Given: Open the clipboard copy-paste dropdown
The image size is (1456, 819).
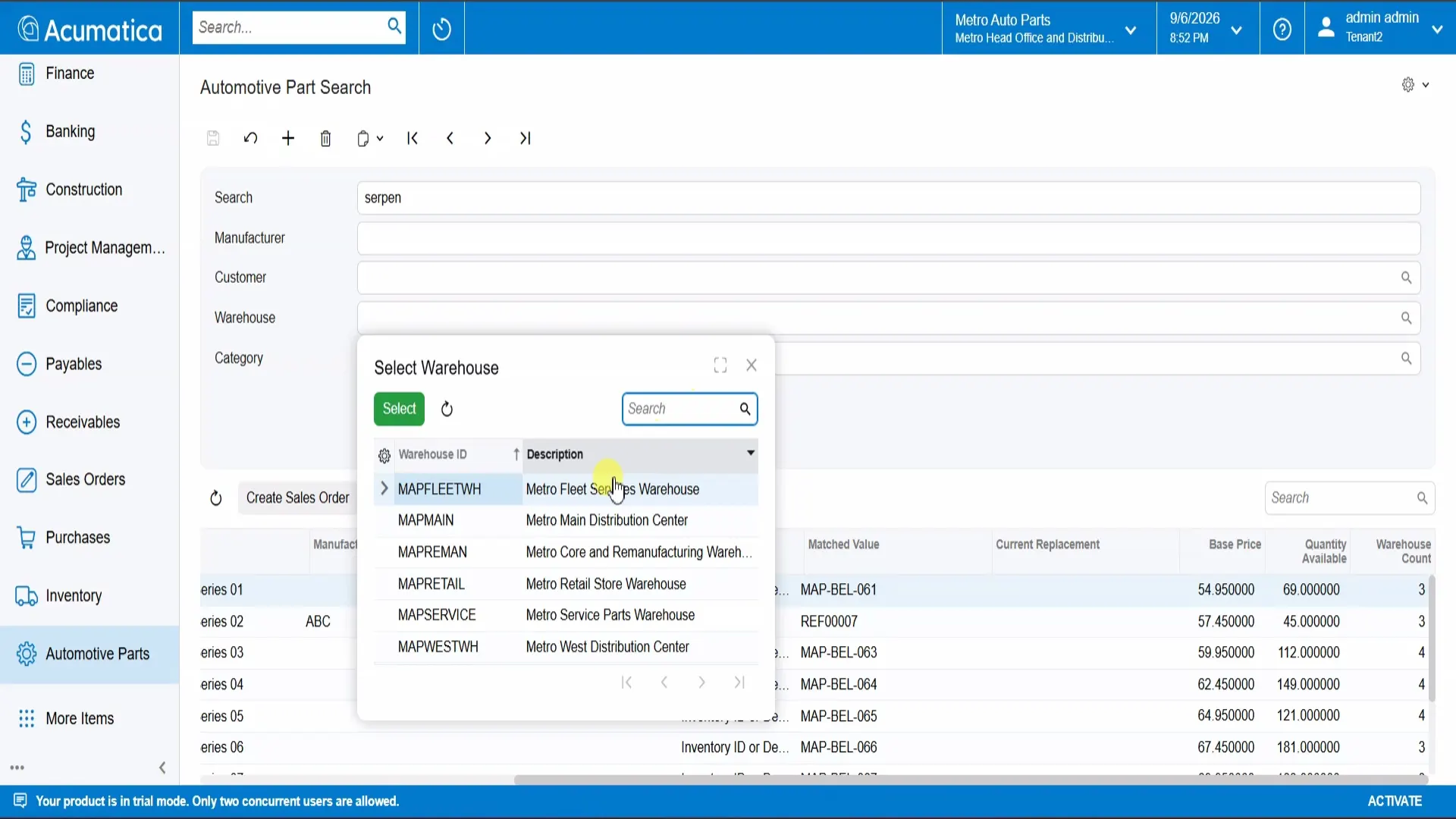Looking at the screenshot, I should point(370,139).
